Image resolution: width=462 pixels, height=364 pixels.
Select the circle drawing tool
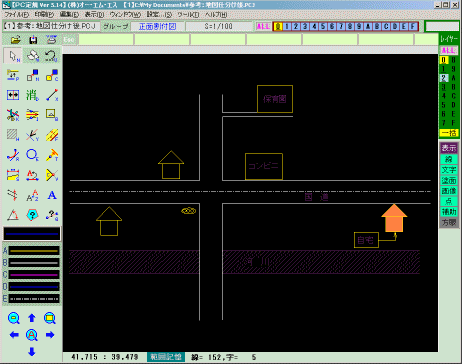coord(32,155)
